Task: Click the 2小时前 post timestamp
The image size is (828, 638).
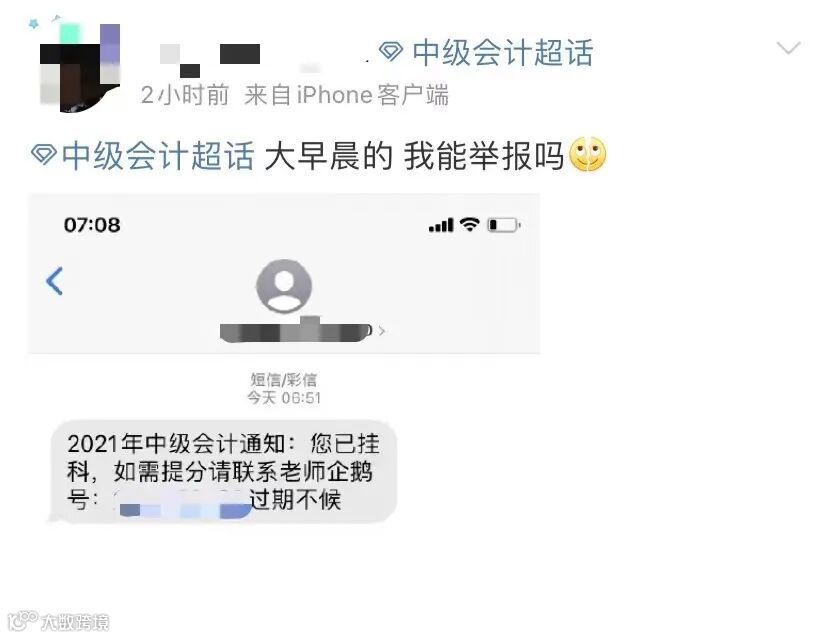Action: click(185, 95)
